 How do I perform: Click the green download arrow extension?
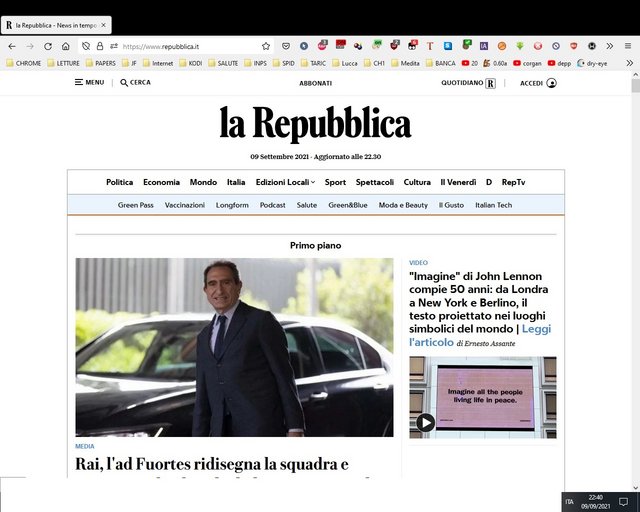tap(520, 46)
